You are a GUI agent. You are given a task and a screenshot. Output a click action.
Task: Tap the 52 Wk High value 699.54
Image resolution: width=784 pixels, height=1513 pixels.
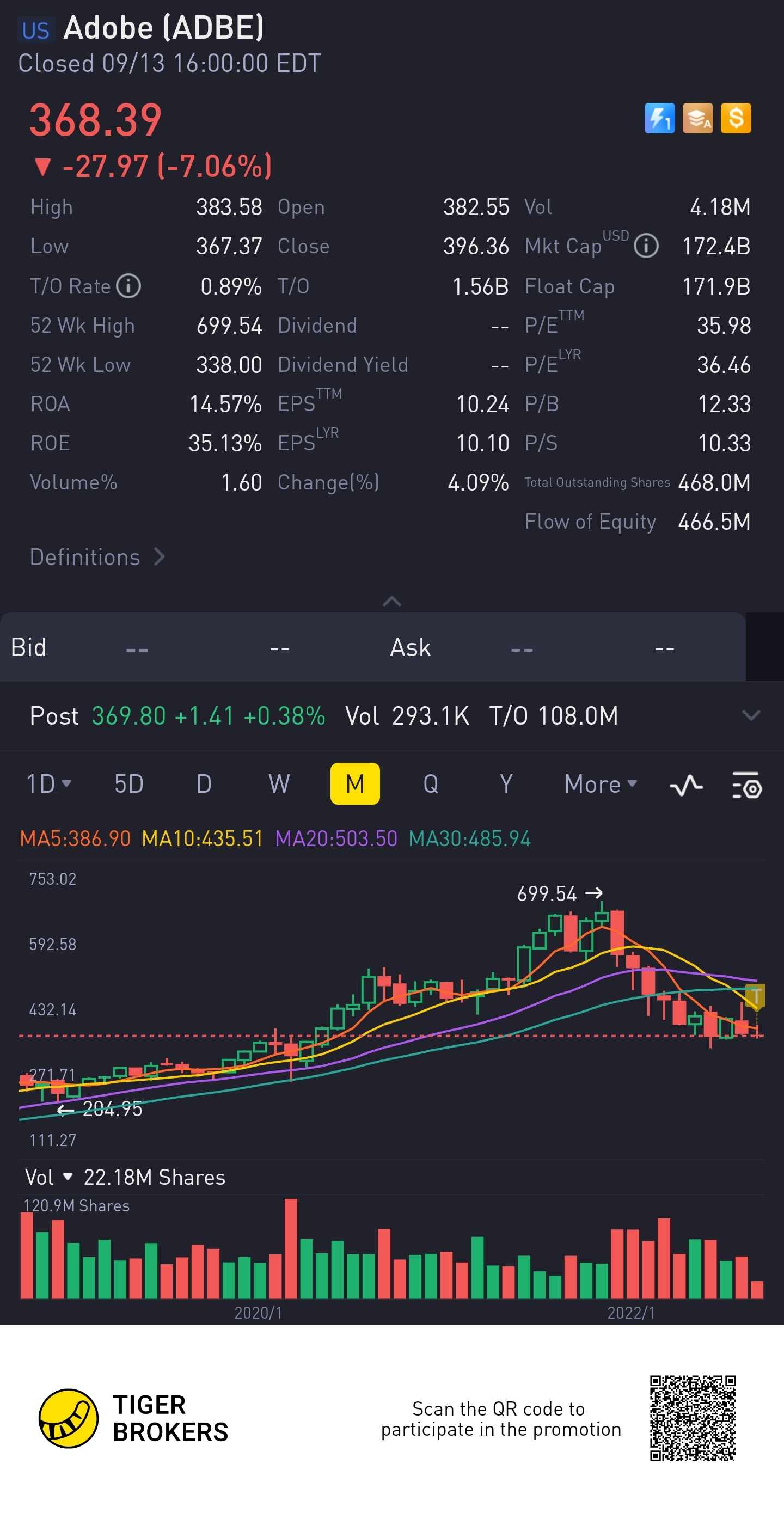[229, 326]
